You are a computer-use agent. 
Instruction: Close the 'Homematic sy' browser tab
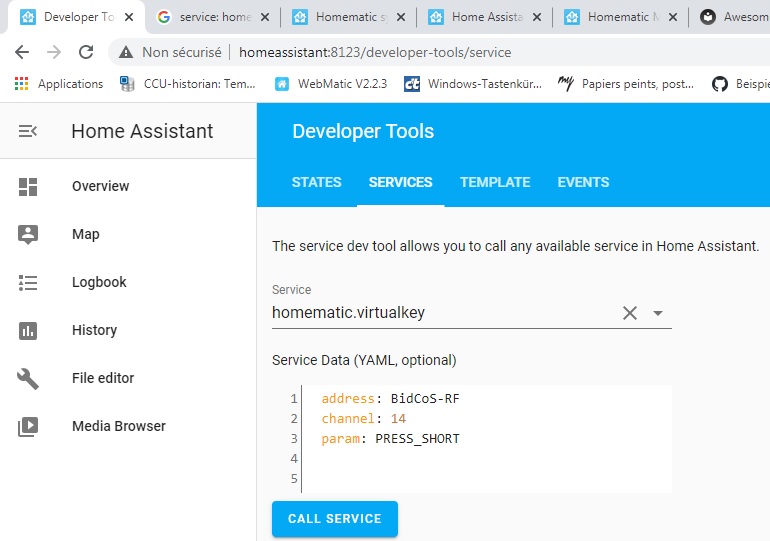coord(401,17)
